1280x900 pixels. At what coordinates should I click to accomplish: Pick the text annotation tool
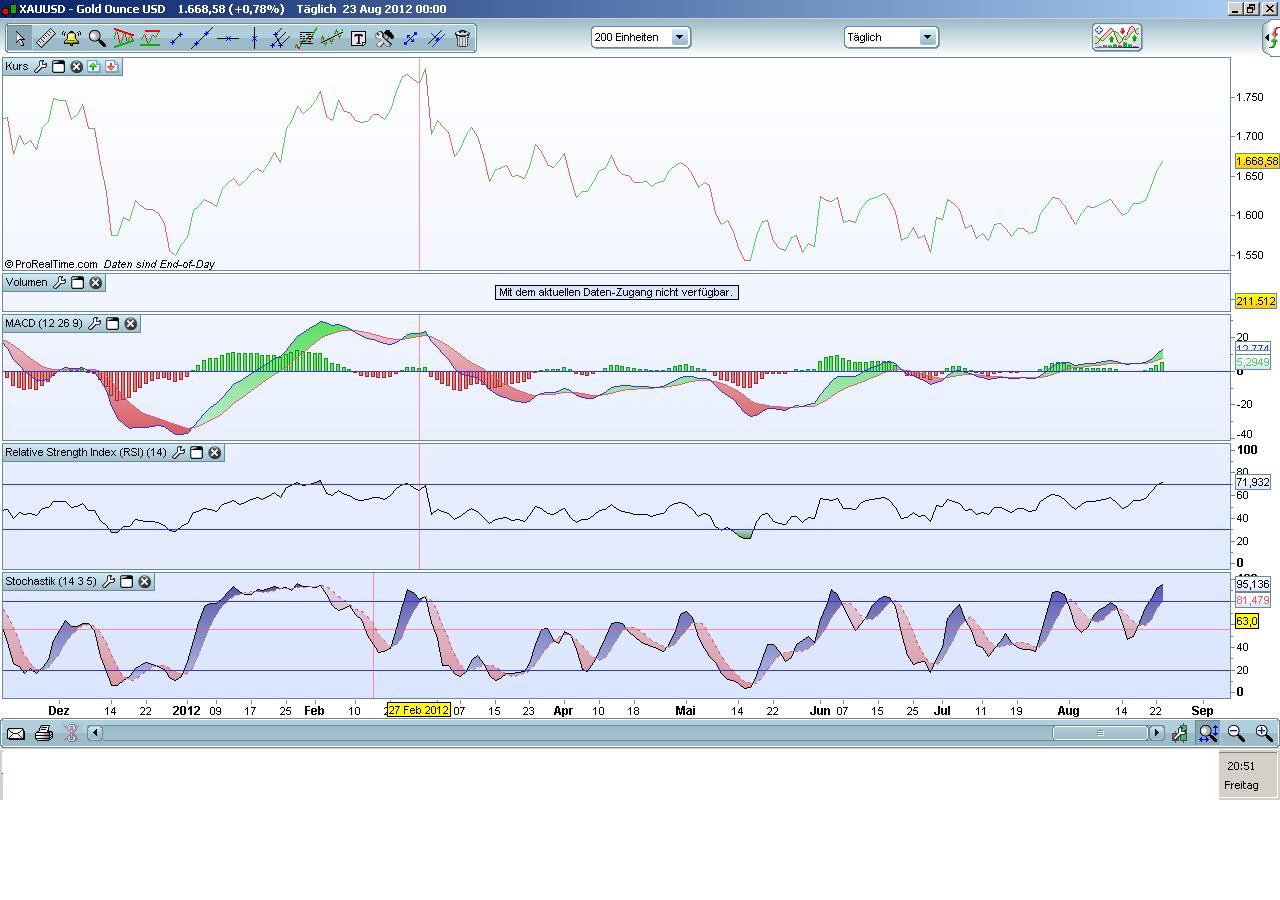[x=358, y=38]
